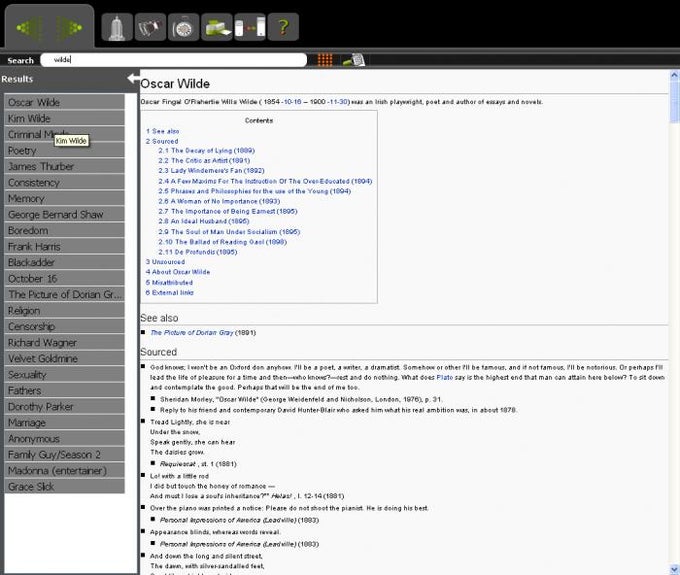Open the Richard Wagner result

[64, 343]
